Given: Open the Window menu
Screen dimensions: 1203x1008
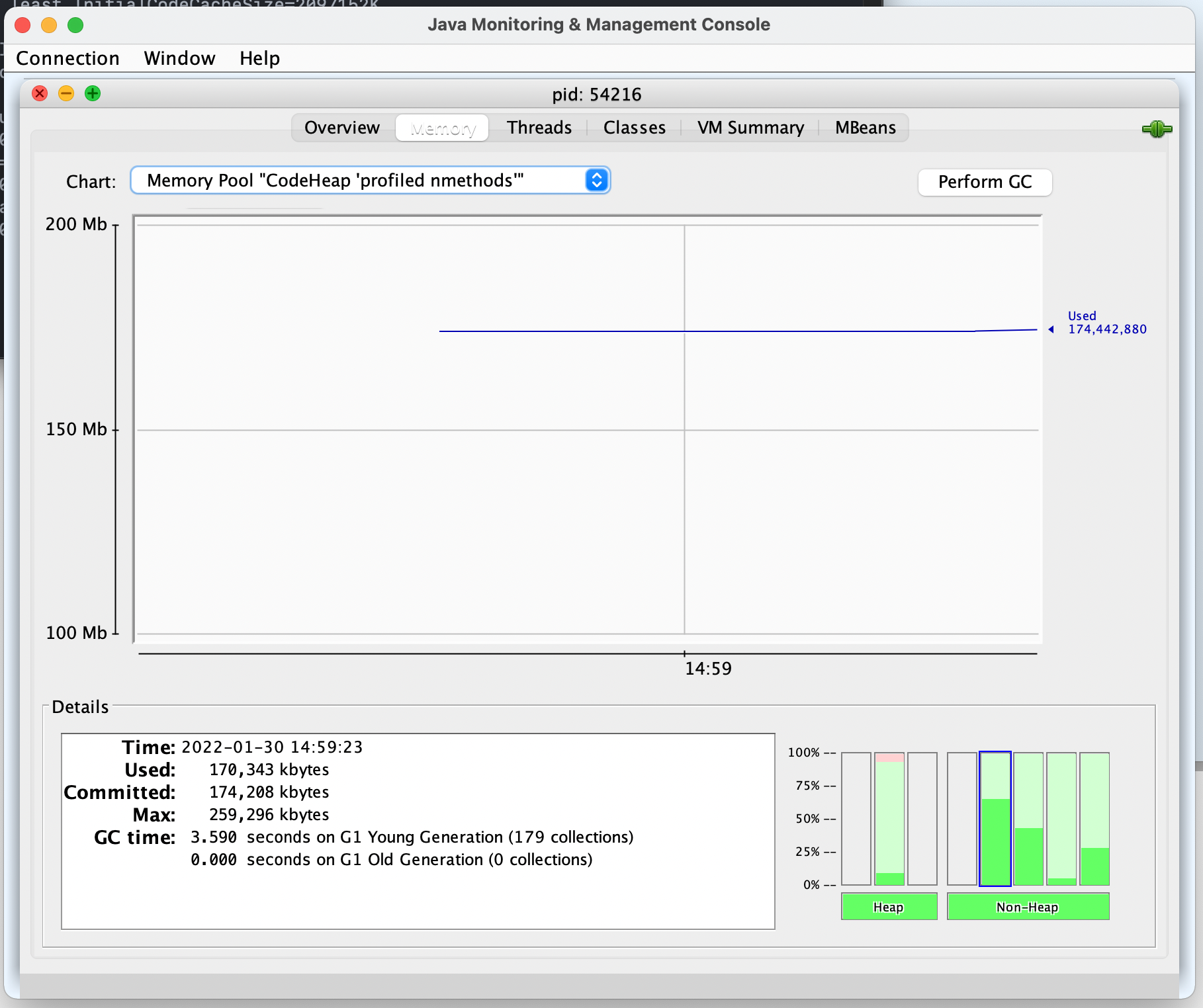Looking at the screenshot, I should [x=179, y=58].
